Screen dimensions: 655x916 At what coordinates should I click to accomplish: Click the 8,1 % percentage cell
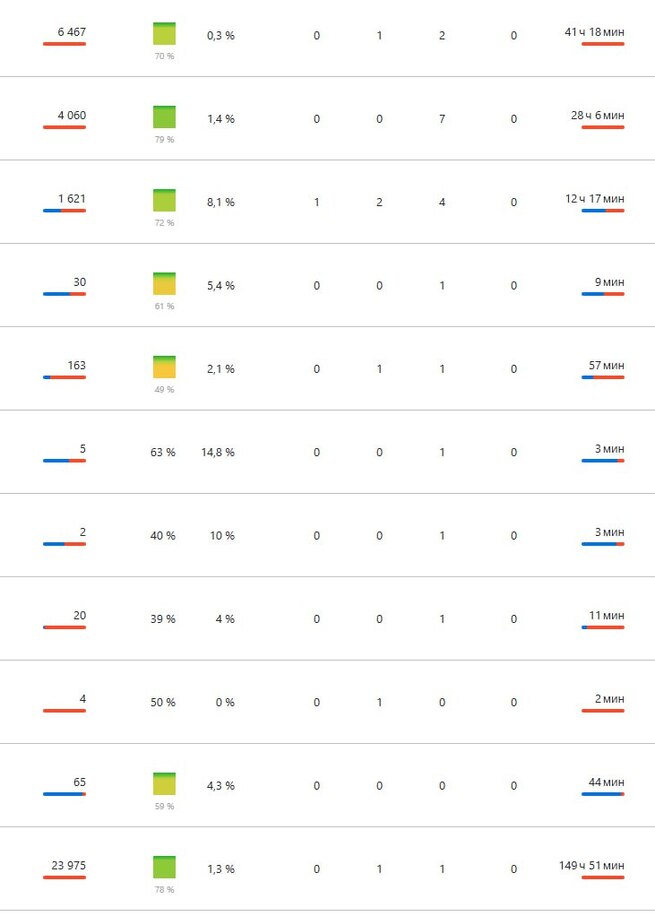pos(220,202)
